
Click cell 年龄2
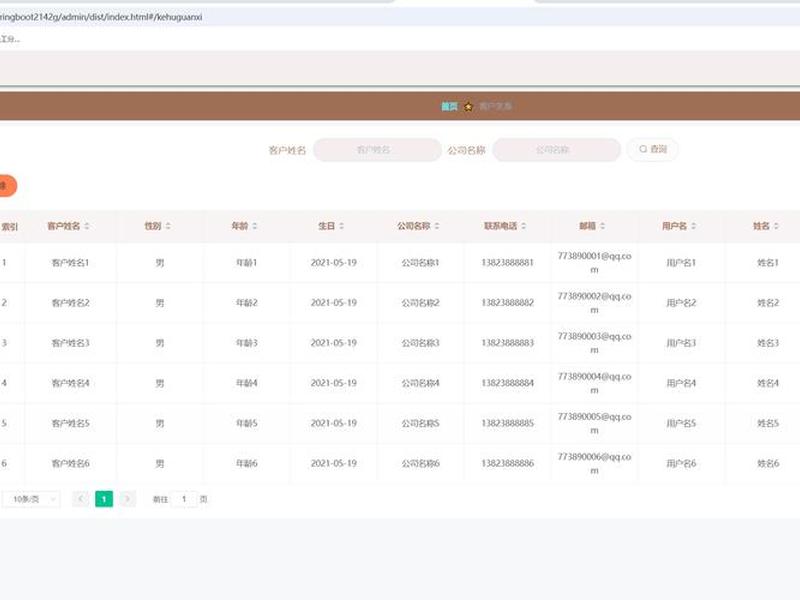(246, 303)
